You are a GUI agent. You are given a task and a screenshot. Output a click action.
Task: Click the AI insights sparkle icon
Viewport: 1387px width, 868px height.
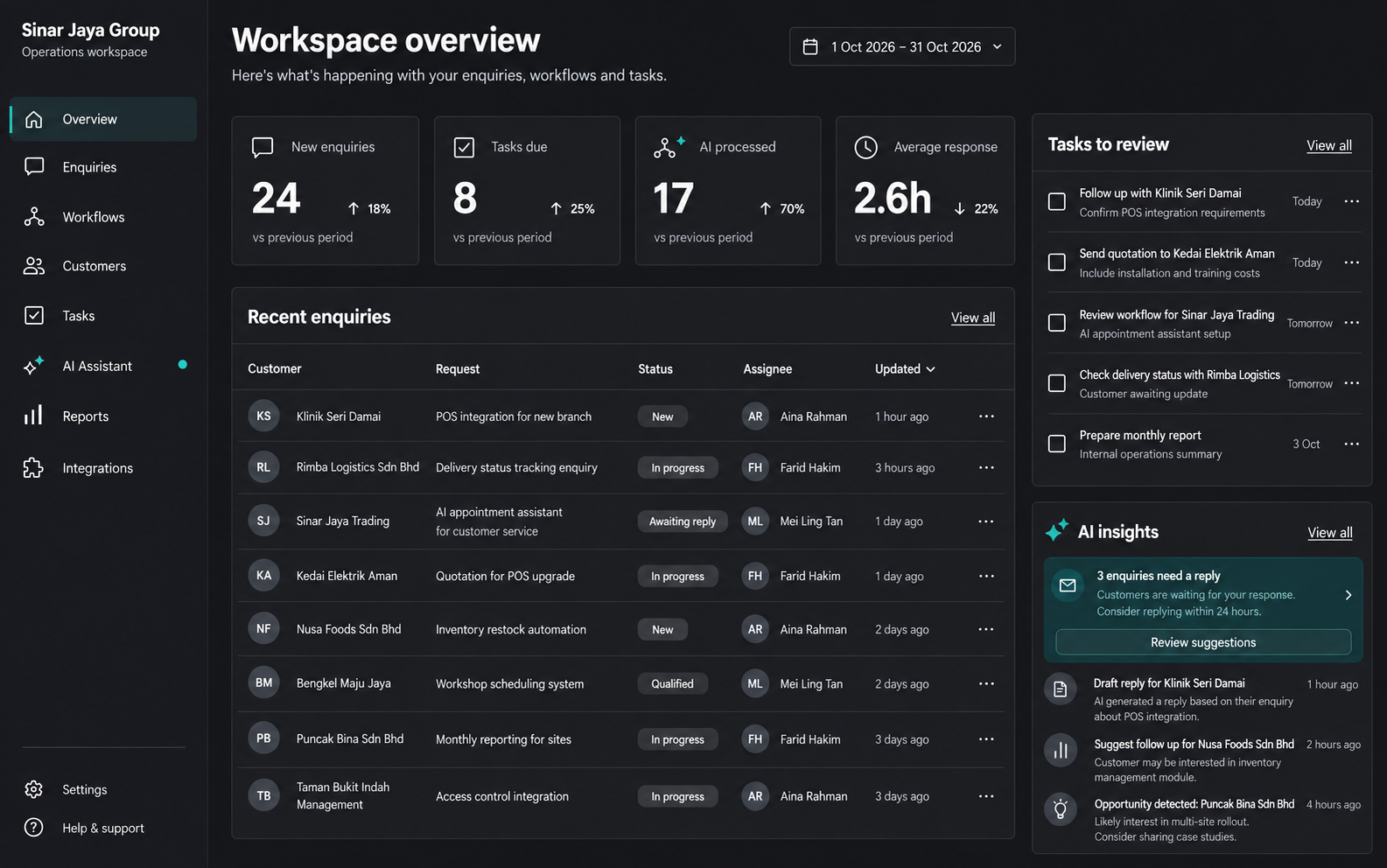coord(1057,530)
